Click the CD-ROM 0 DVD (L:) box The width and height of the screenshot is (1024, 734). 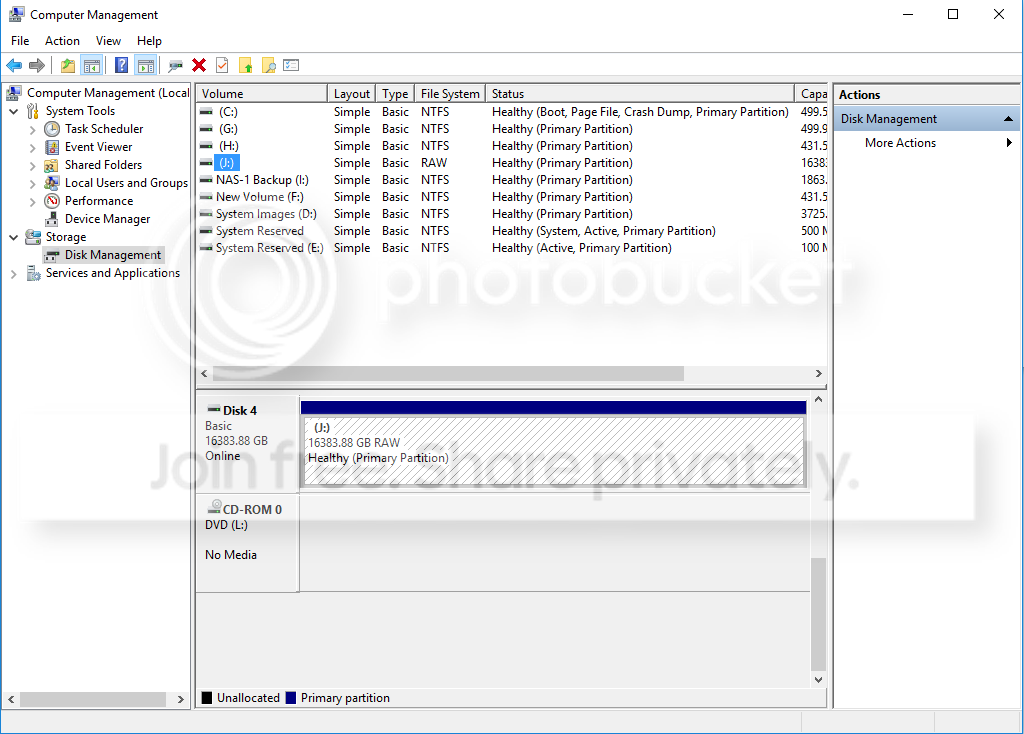pos(248,543)
